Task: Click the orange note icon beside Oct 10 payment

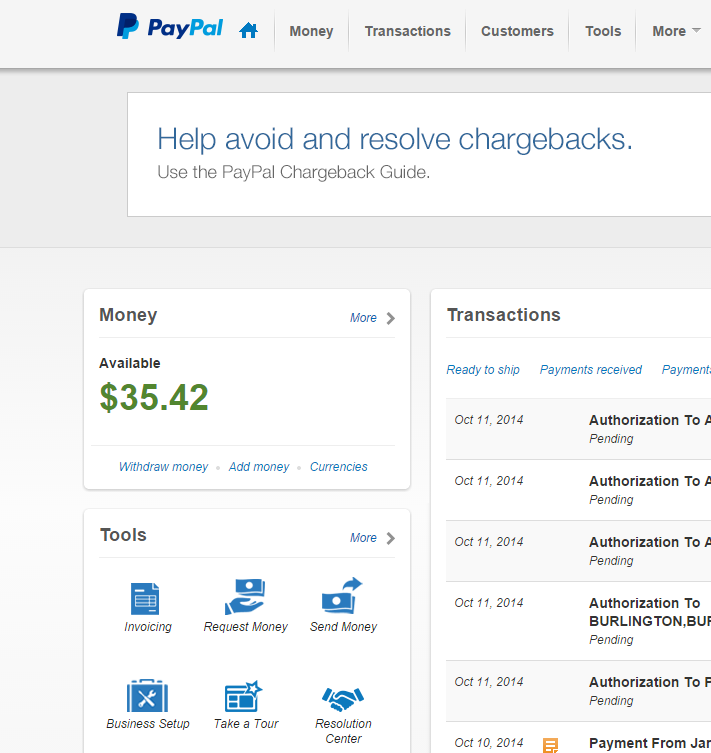Action: coord(550,745)
